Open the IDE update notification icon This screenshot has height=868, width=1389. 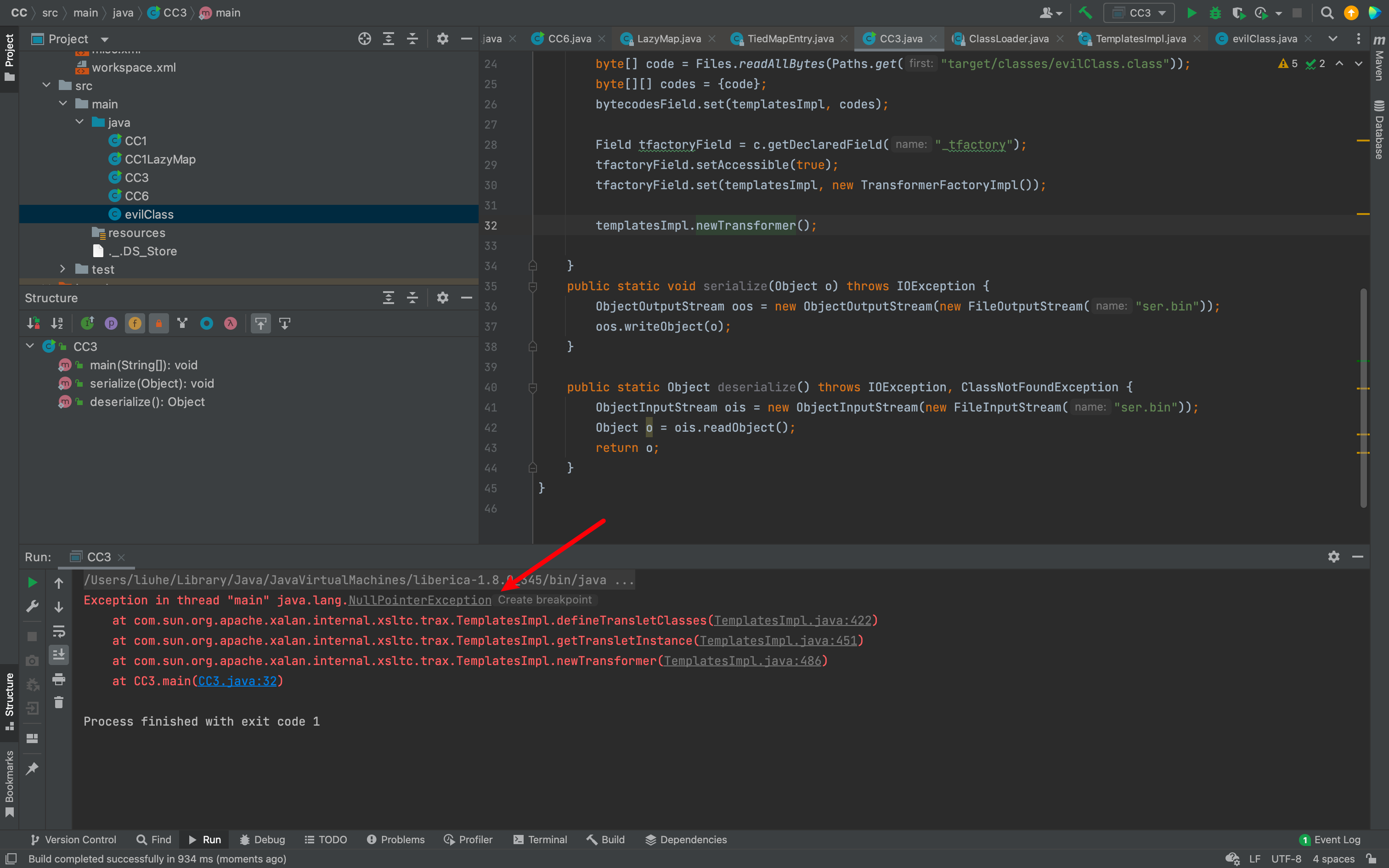pyautogui.click(x=1351, y=13)
